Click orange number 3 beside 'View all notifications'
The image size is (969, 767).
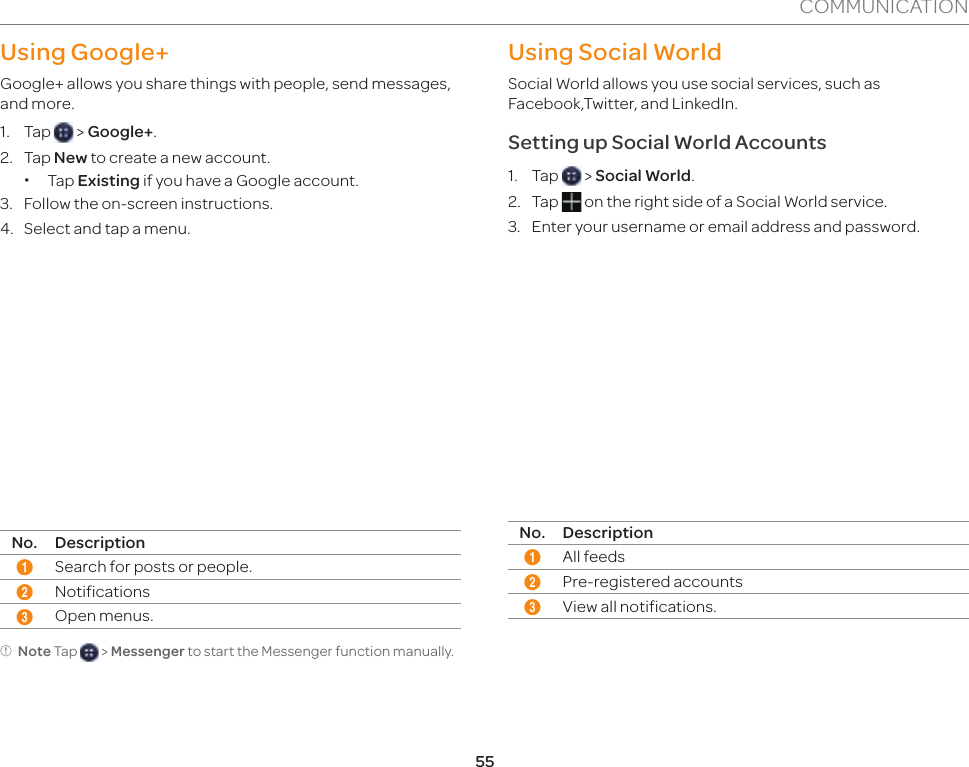pos(532,607)
